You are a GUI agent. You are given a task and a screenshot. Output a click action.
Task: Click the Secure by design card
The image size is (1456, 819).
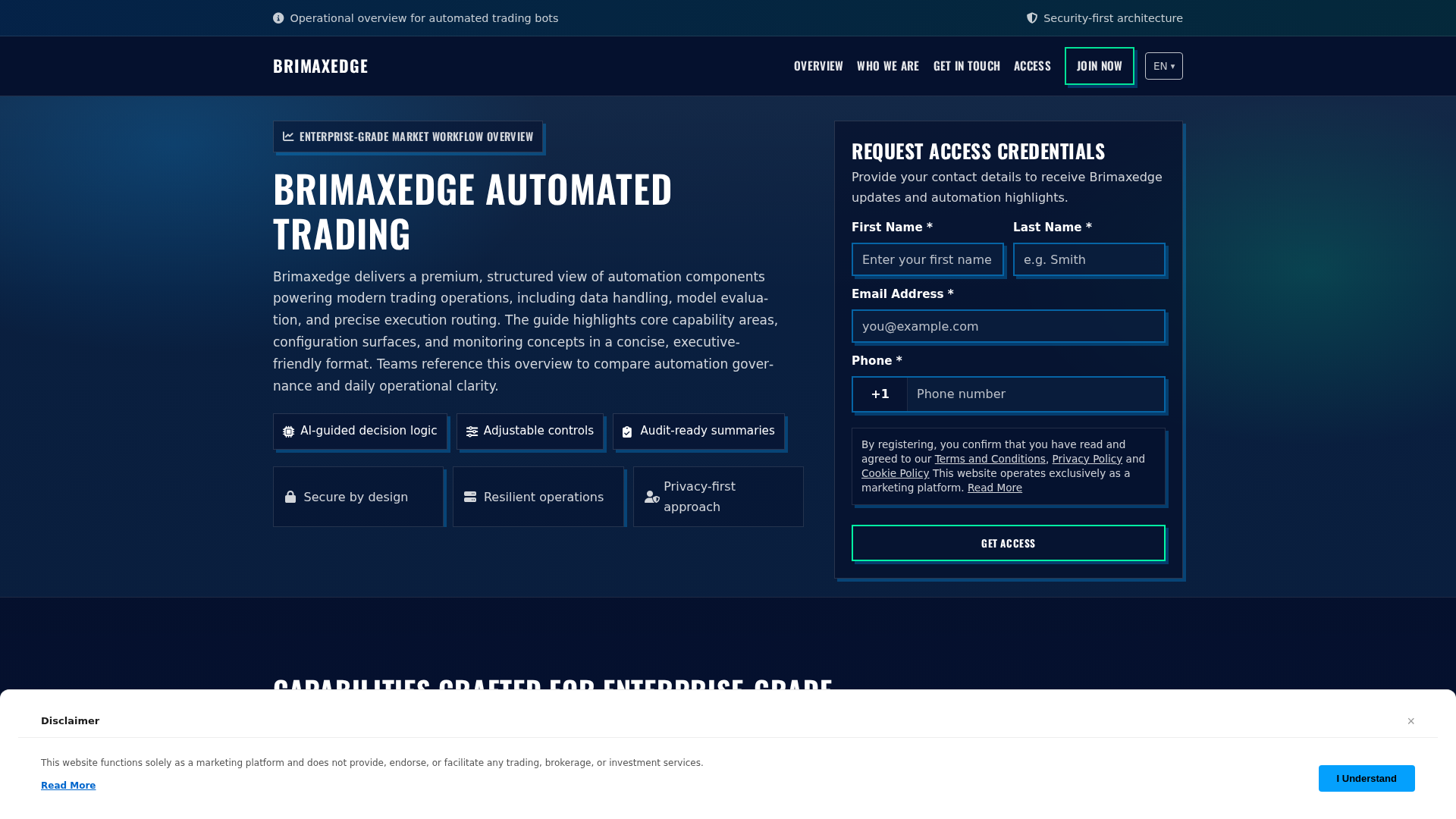(x=358, y=497)
